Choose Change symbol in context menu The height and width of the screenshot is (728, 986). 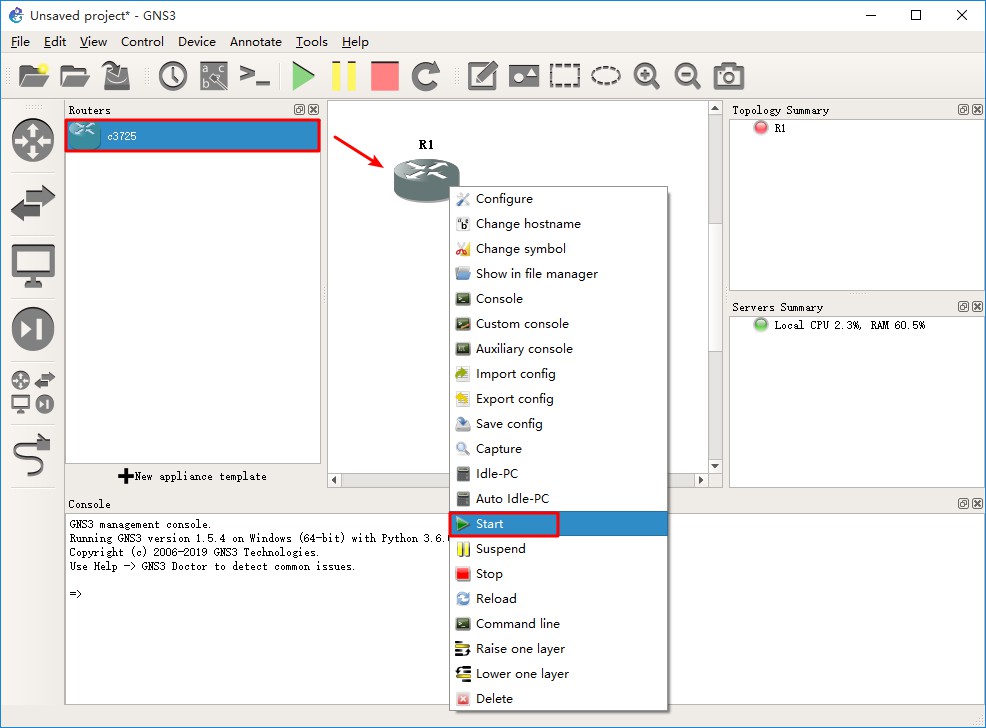[558, 249]
